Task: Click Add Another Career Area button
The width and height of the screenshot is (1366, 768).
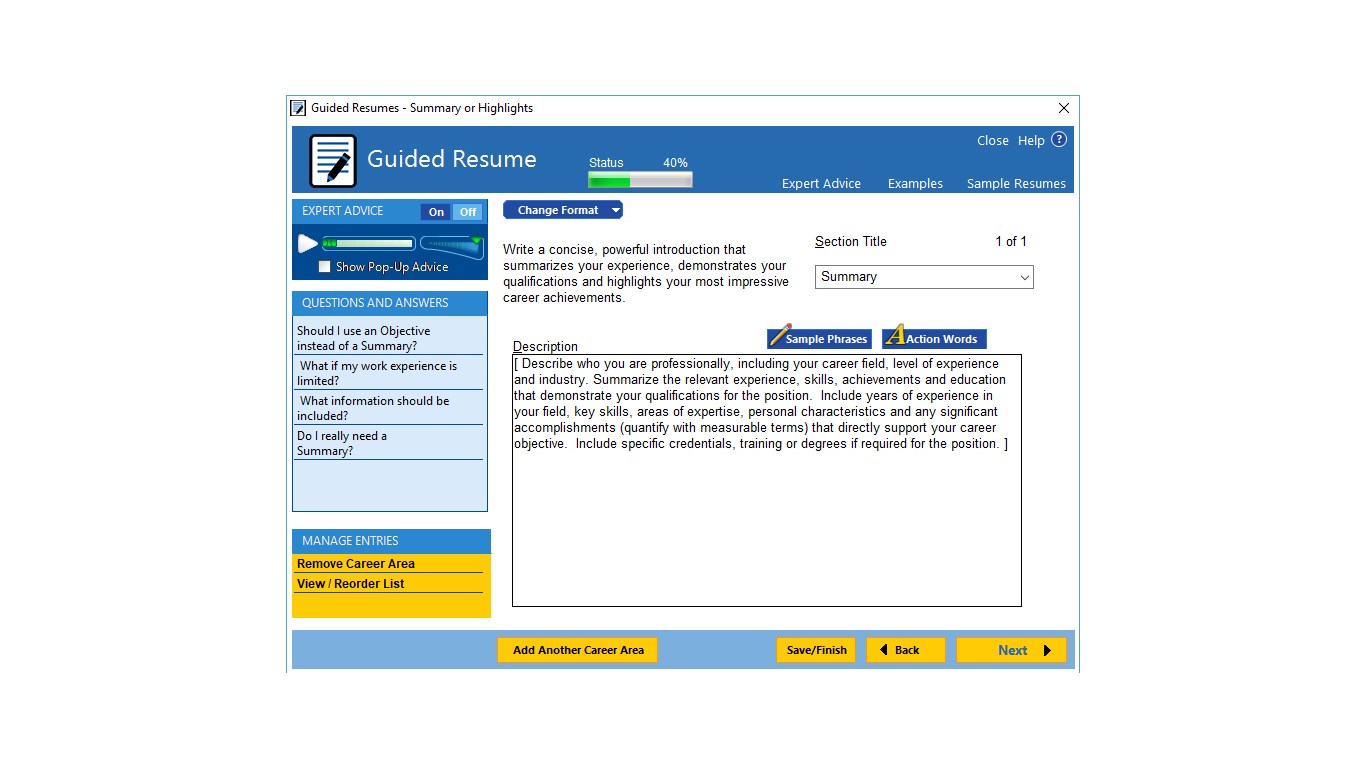Action: point(578,650)
